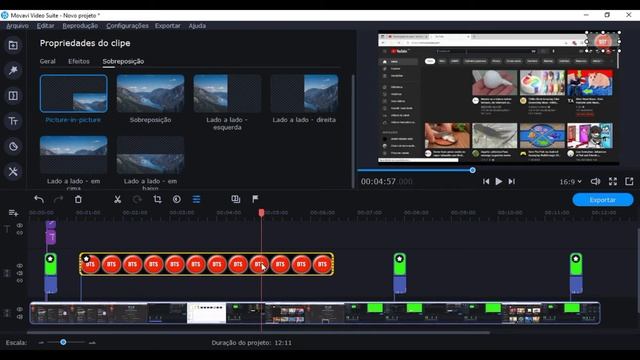Jump to next frame
The height and width of the screenshot is (360, 640).
511,181
